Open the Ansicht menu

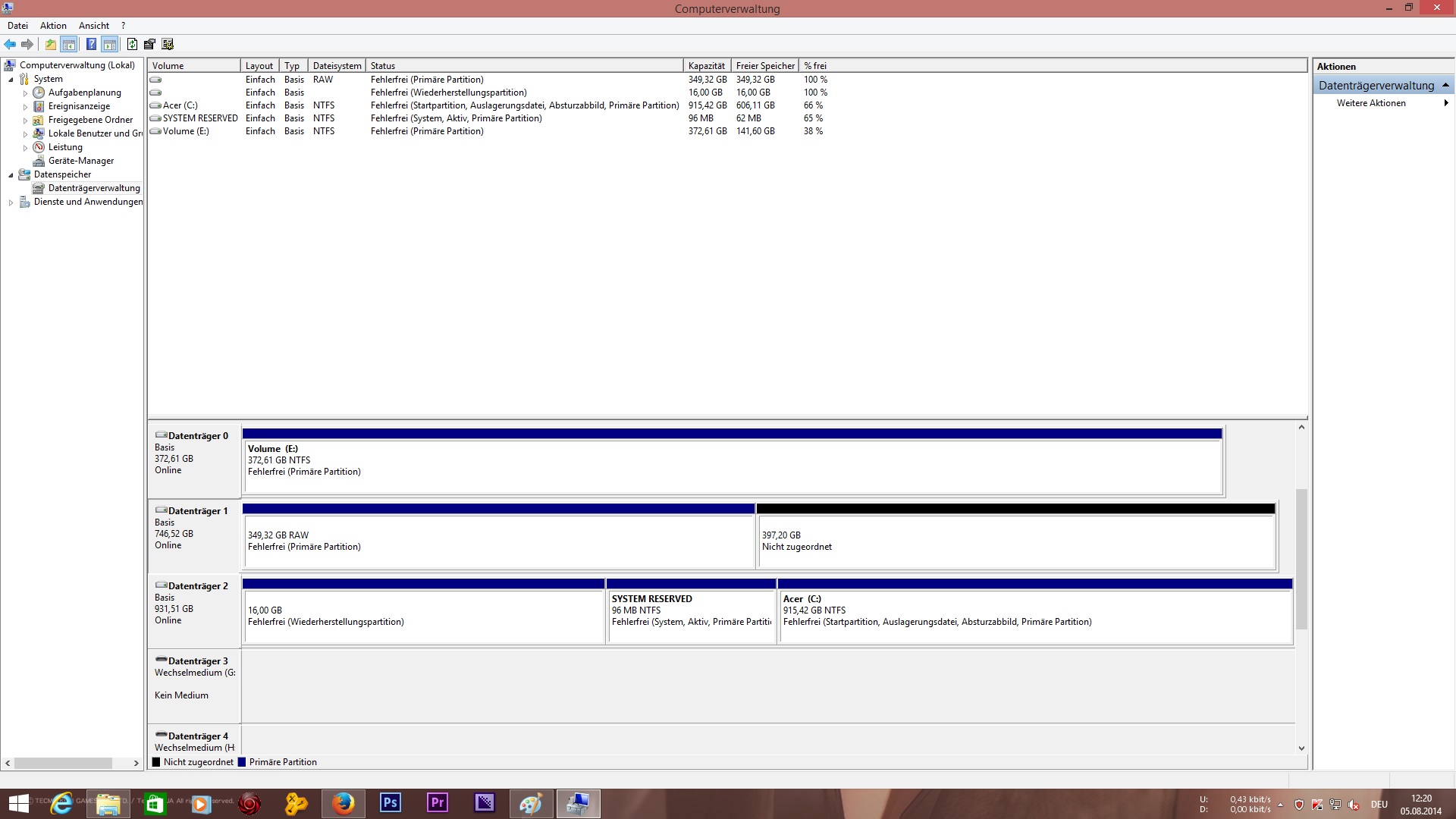coord(93,26)
